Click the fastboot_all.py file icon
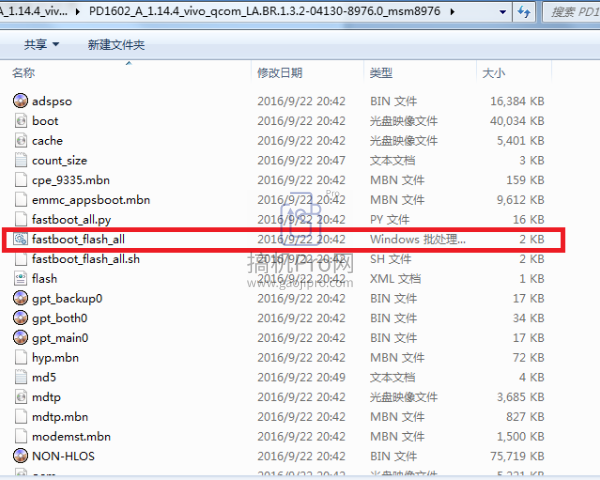600x480 pixels. coord(20,219)
